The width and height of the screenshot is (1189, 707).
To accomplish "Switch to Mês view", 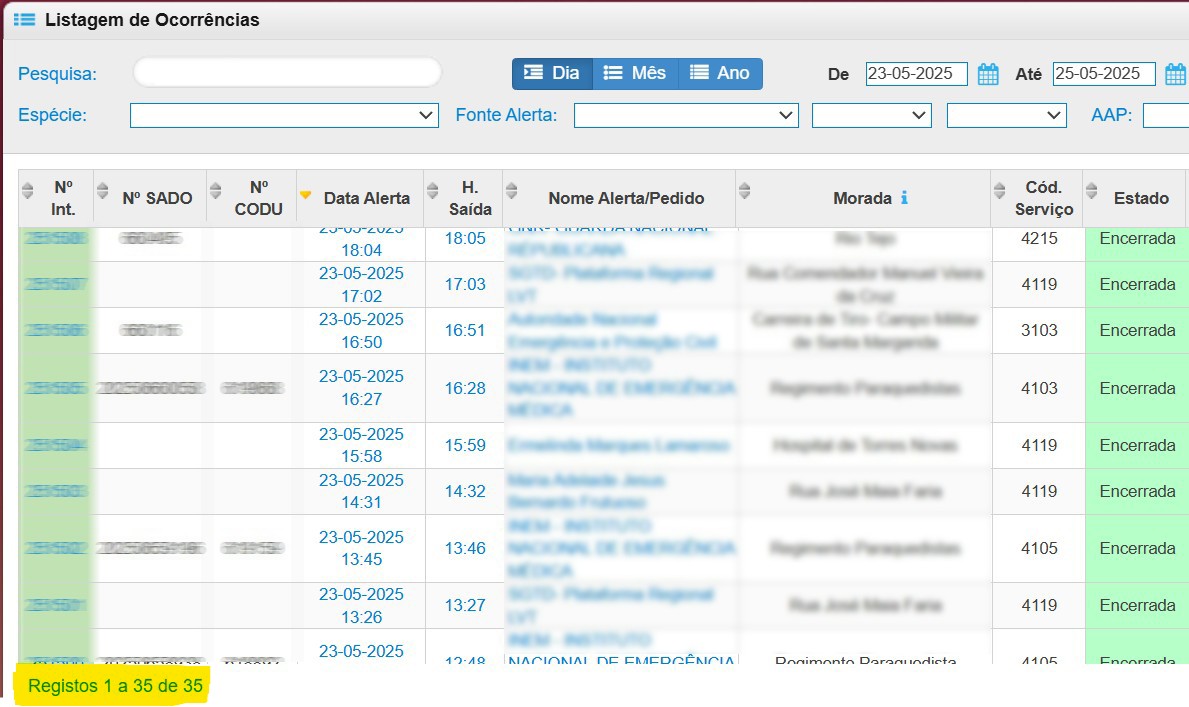I will click(635, 73).
